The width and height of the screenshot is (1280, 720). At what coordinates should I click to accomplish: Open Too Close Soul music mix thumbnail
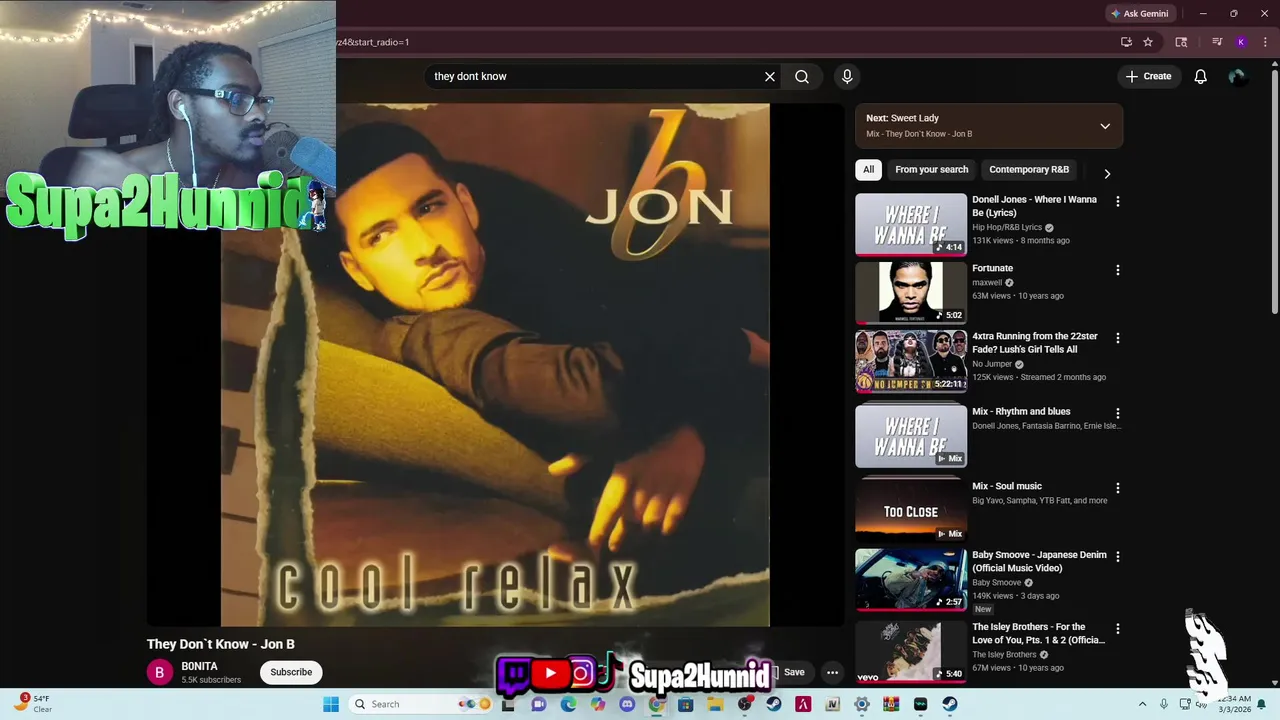point(911,511)
